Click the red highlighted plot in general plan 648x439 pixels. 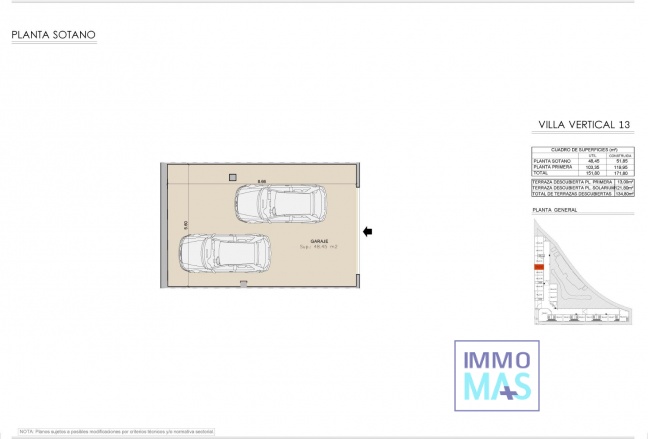click(x=539, y=268)
